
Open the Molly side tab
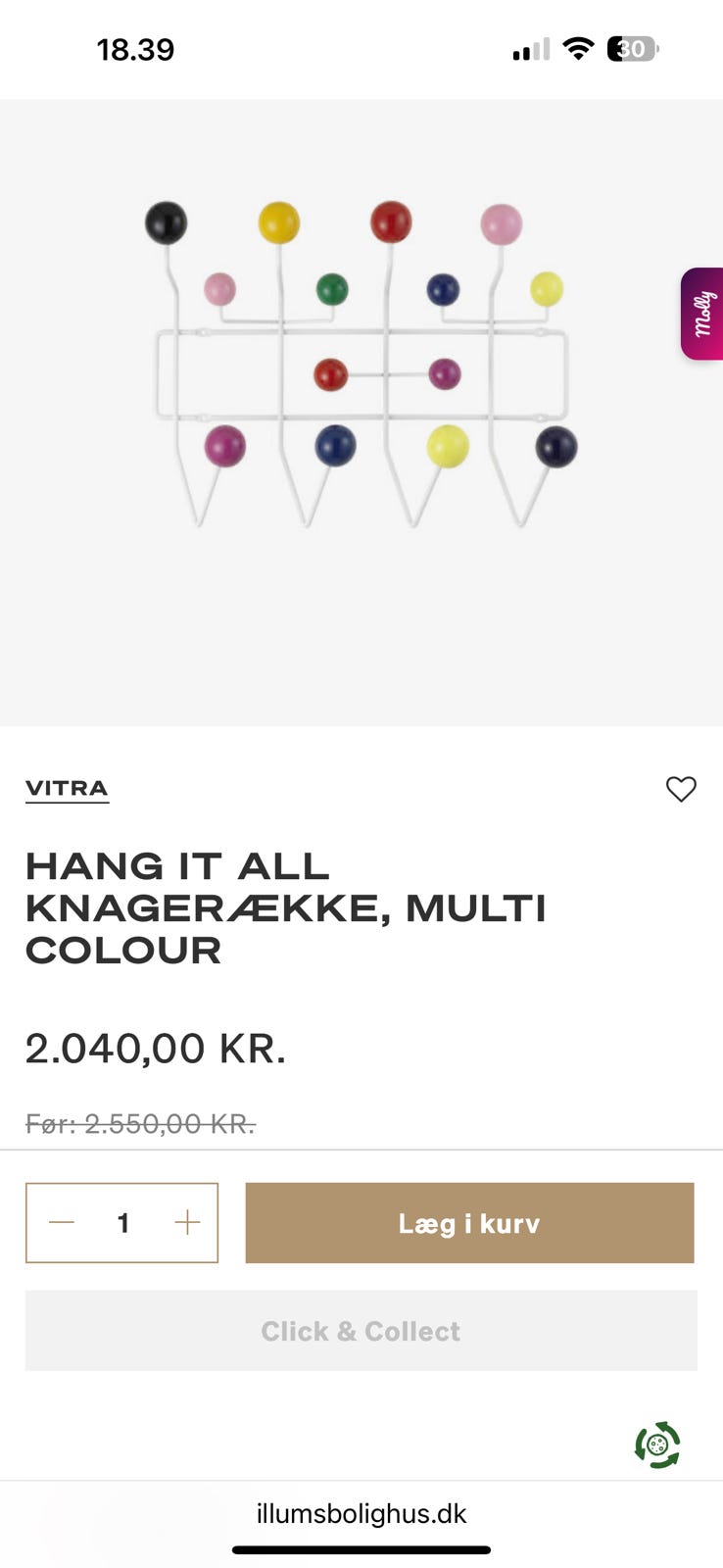pos(702,314)
